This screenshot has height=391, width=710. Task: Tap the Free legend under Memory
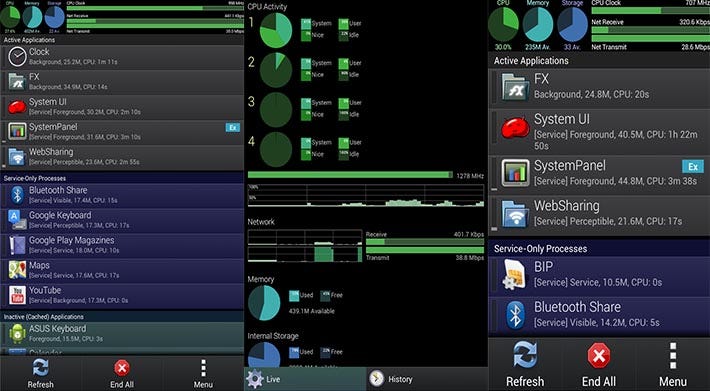(331, 296)
